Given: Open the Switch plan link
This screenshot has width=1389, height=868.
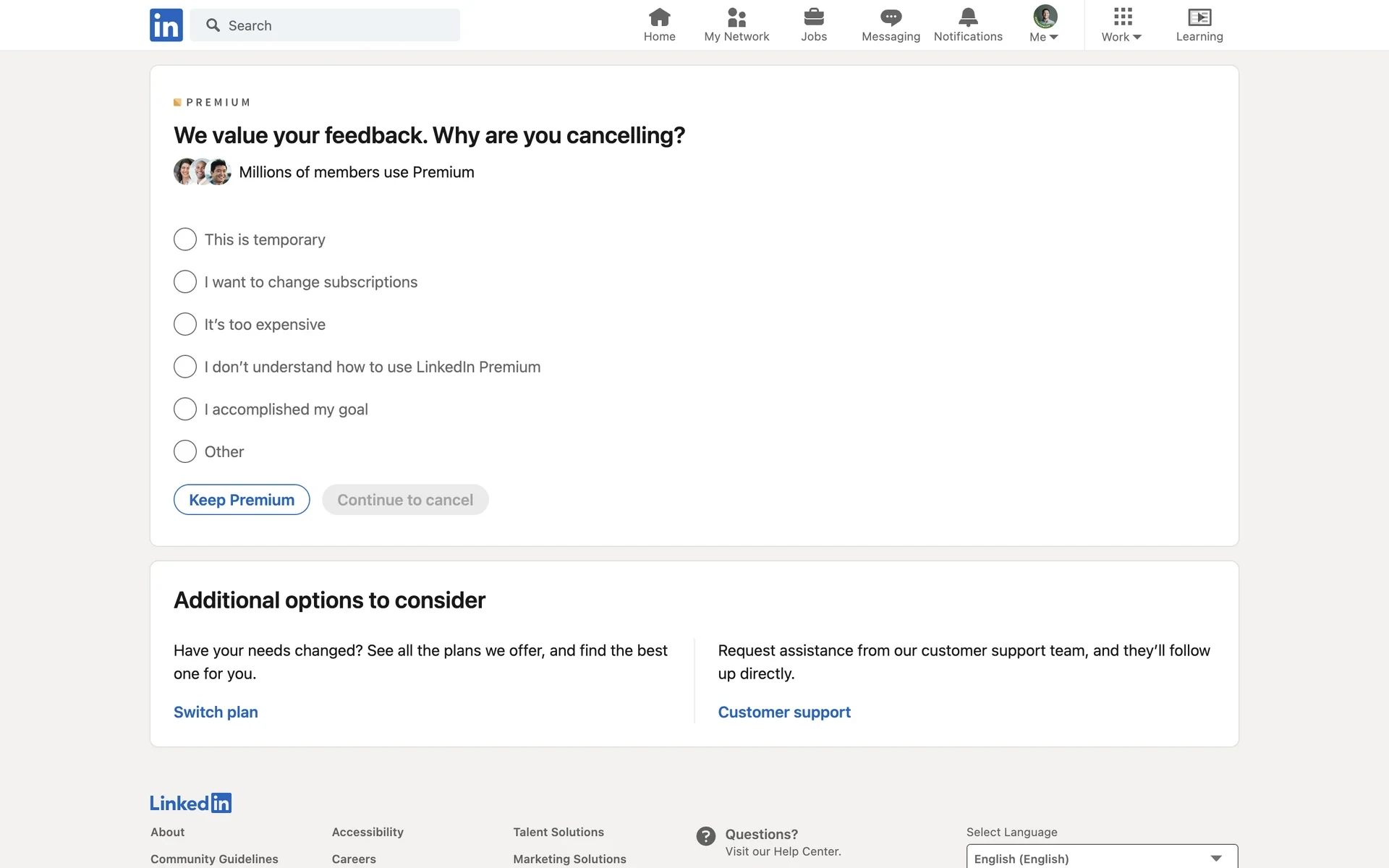Looking at the screenshot, I should 216,712.
